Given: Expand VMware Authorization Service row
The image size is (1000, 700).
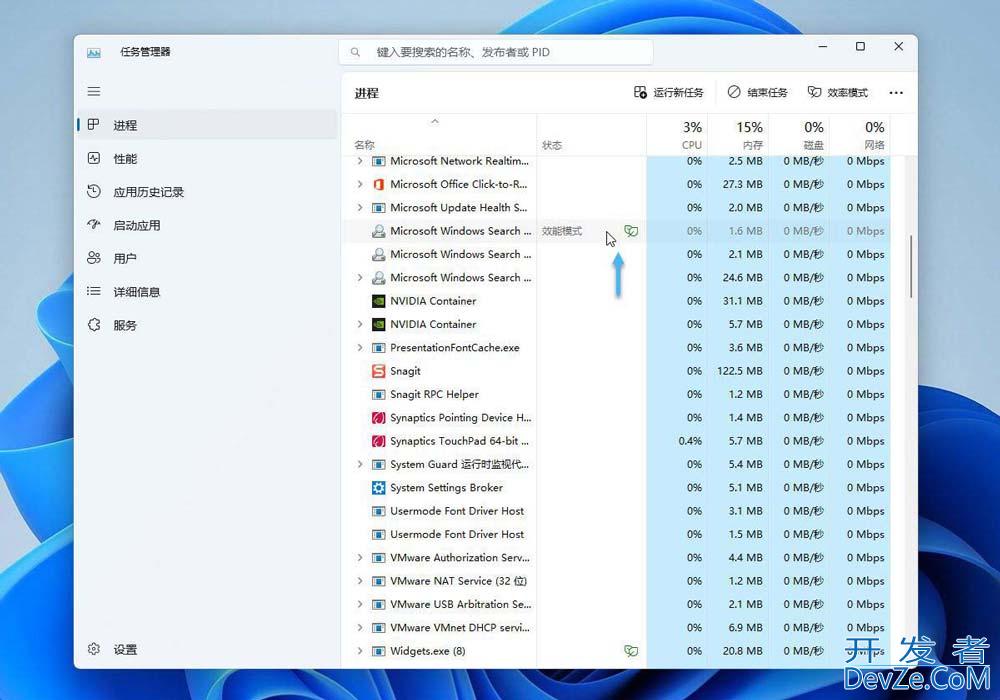Looking at the screenshot, I should click(360, 558).
